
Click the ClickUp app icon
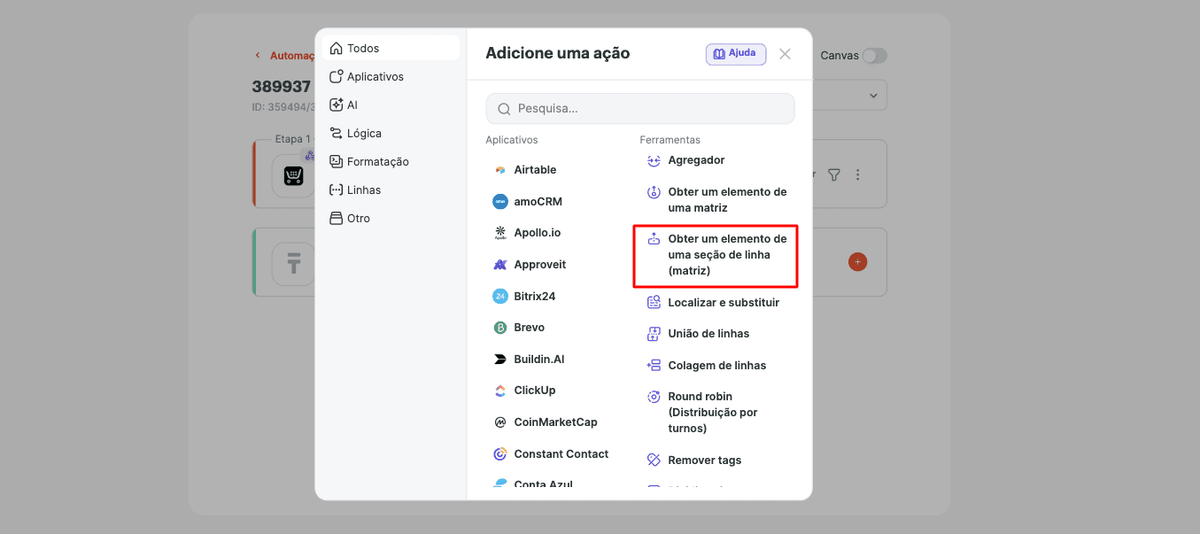pyautogui.click(x=500, y=390)
